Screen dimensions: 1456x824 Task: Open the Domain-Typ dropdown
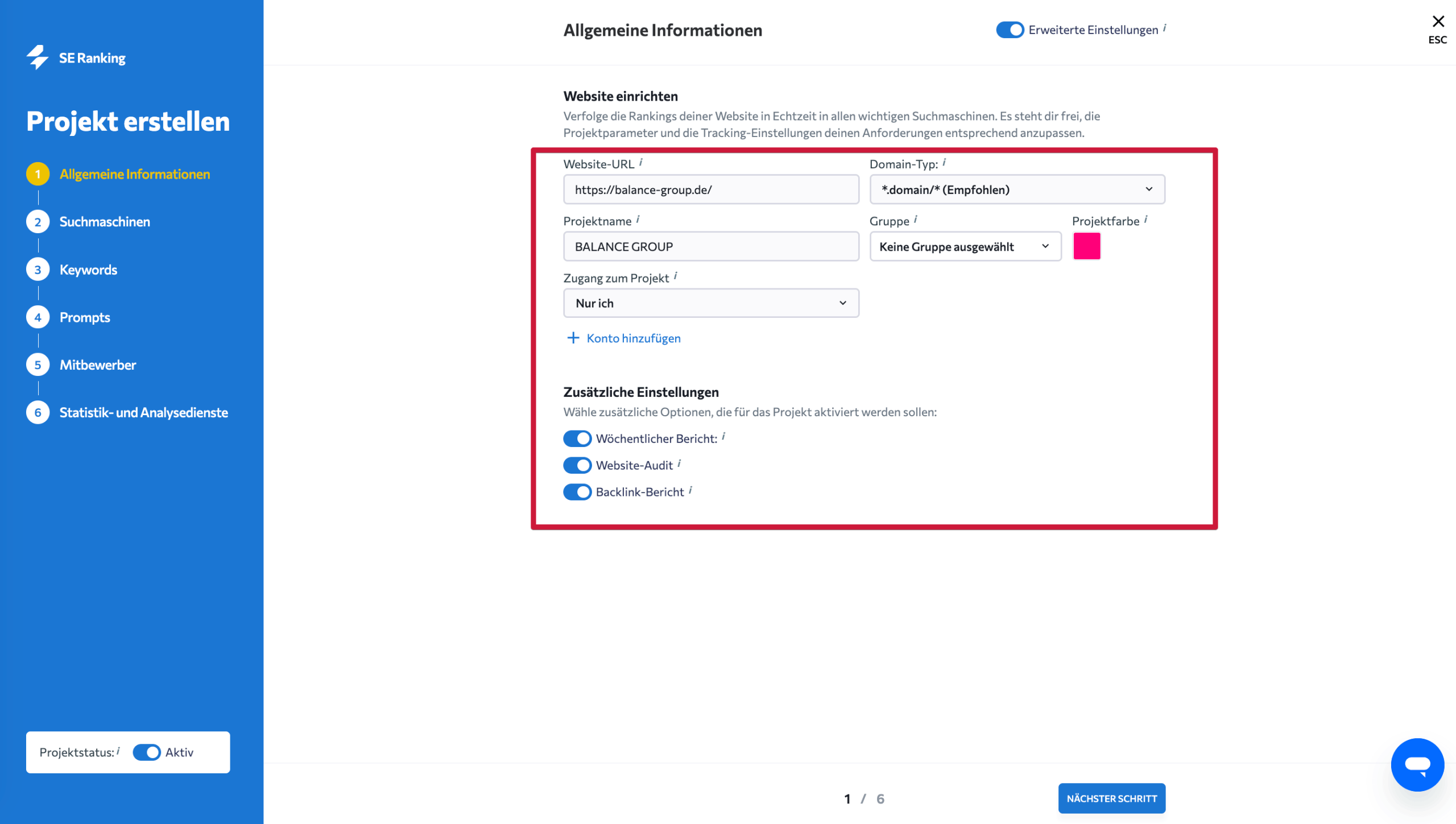(x=1017, y=189)
